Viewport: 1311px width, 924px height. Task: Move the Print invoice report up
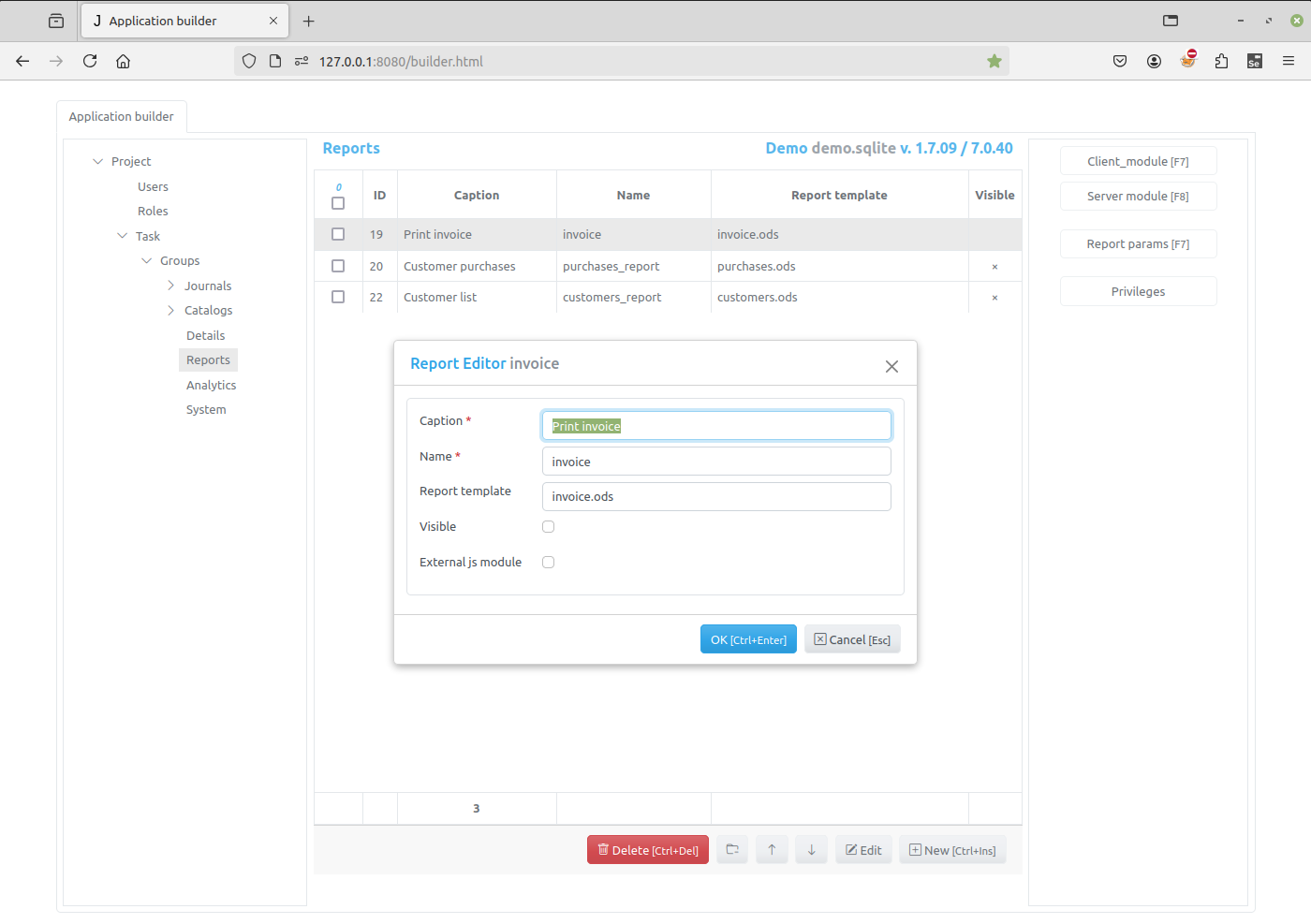(772, 849)
